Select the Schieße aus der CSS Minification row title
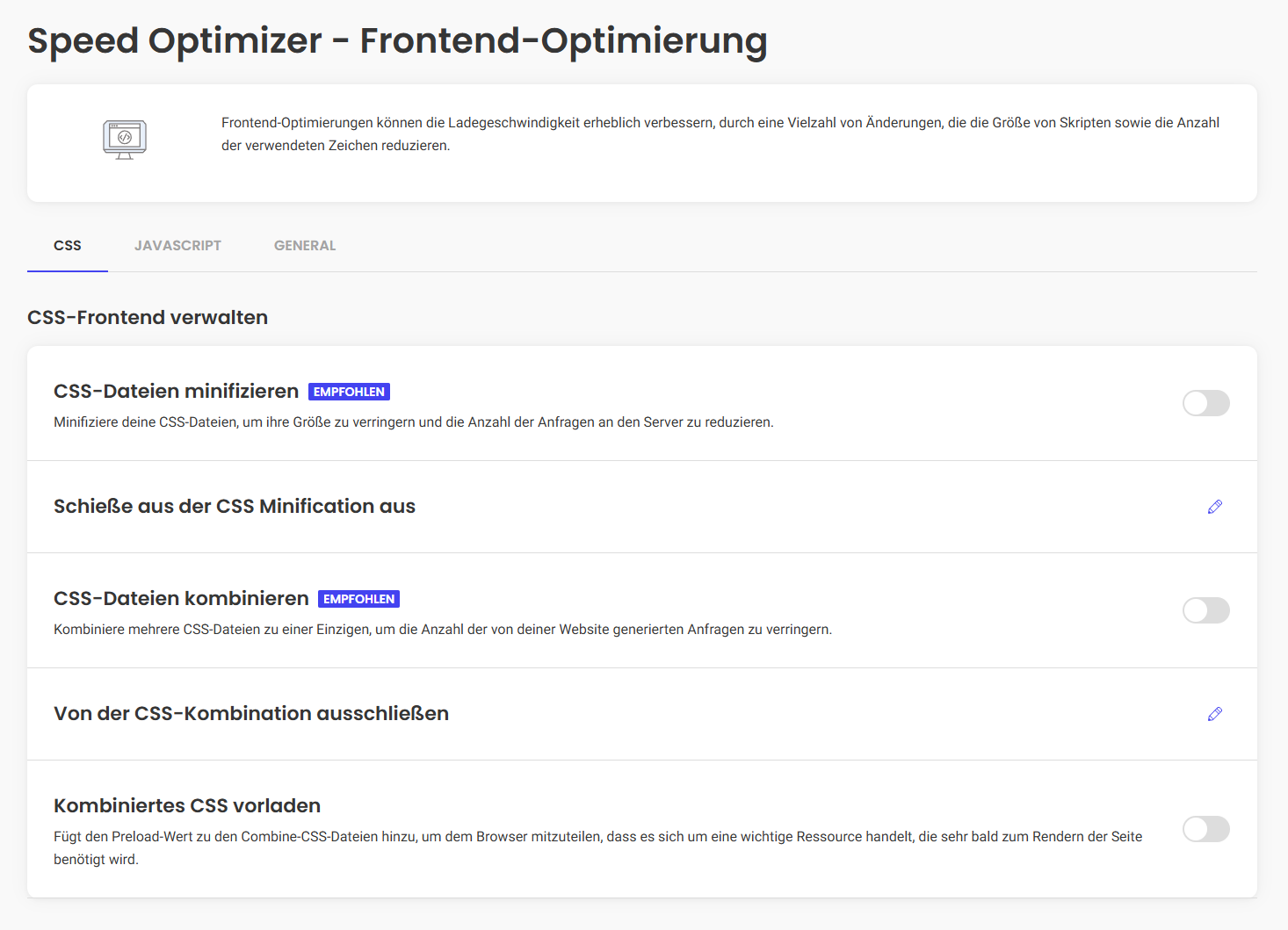Screen dimensions: 1288x930 tap(235, 506)
